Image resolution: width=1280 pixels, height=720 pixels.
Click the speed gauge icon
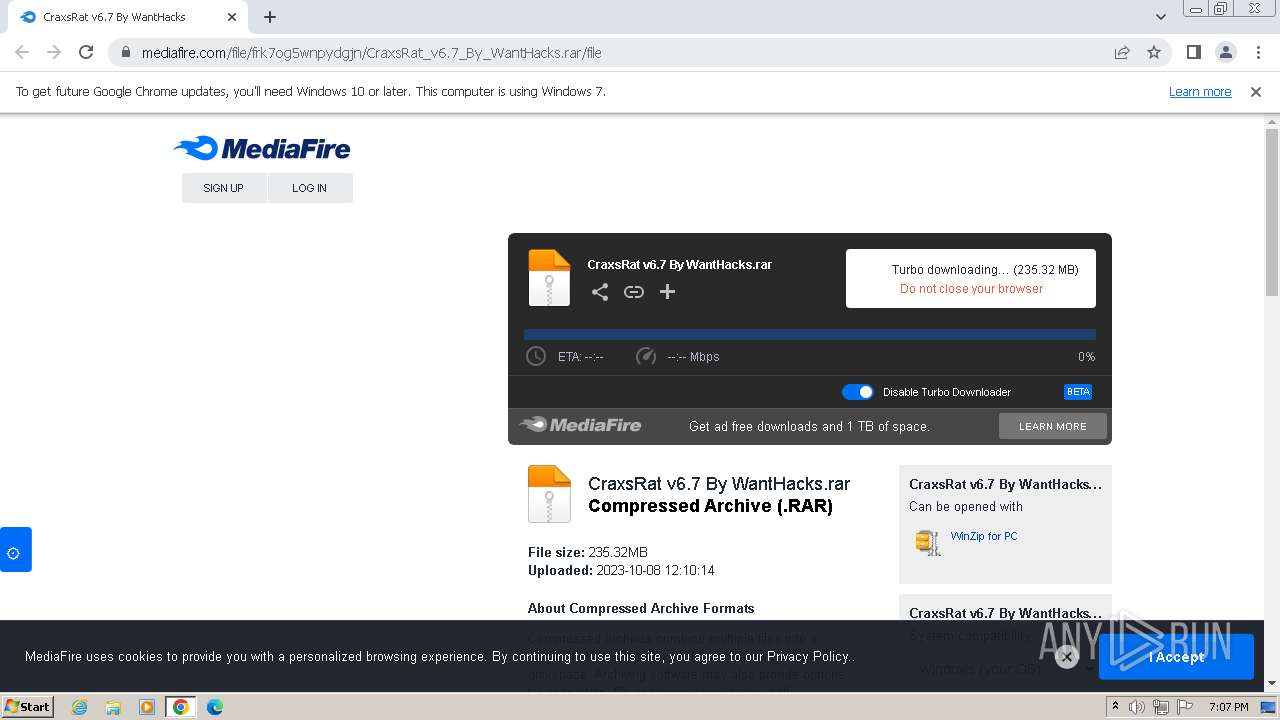(x=646, y=356)
